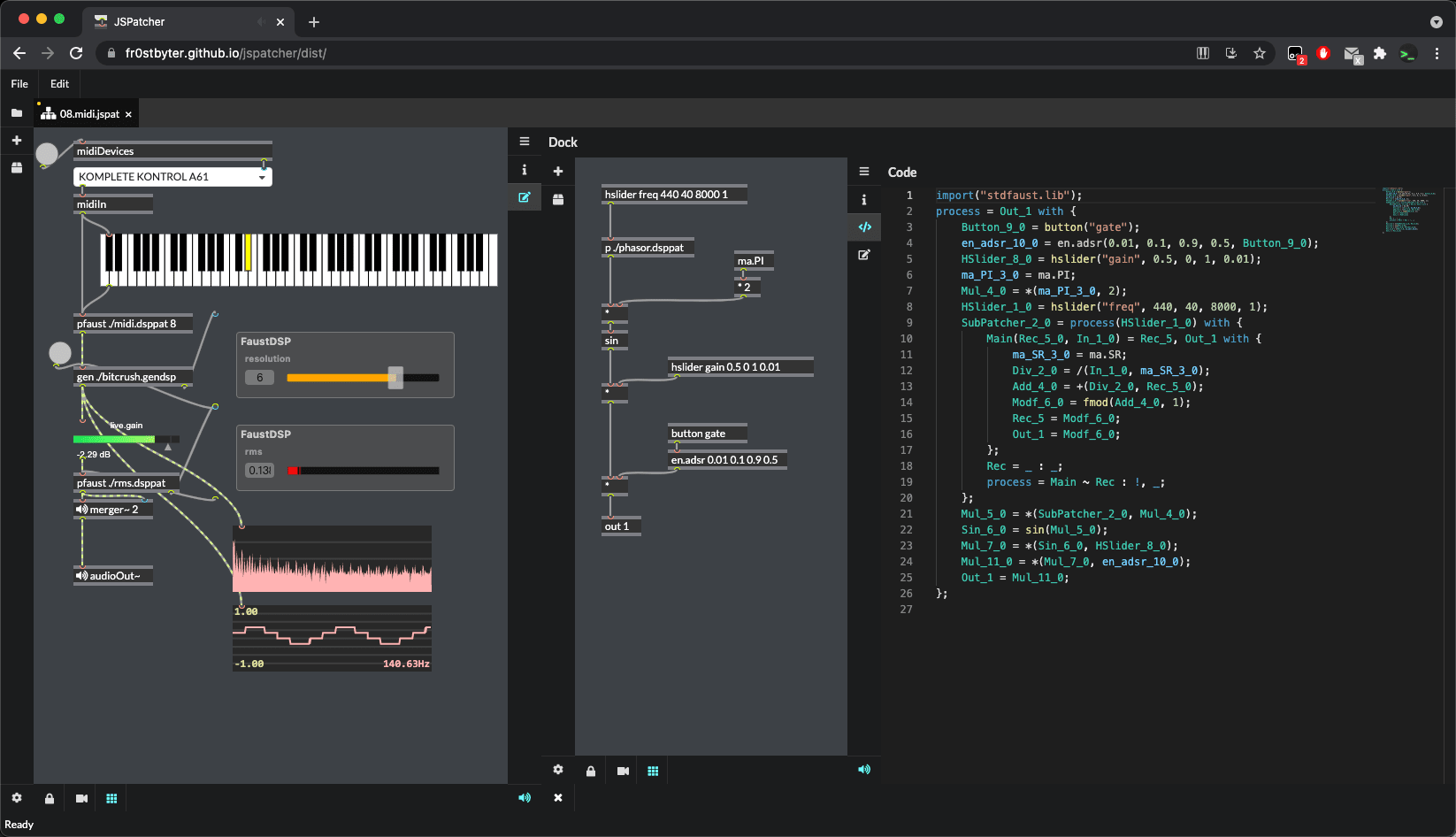Viewport: 1456px width, 837px height.
Task: Open the Dock hamburger menu icon
Action: [x=525, y=141]
